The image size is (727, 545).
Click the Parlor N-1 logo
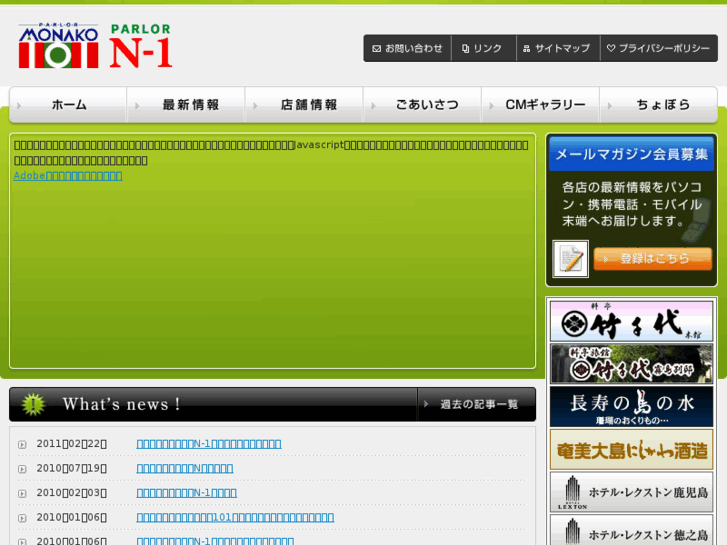(x=141, y=45)
